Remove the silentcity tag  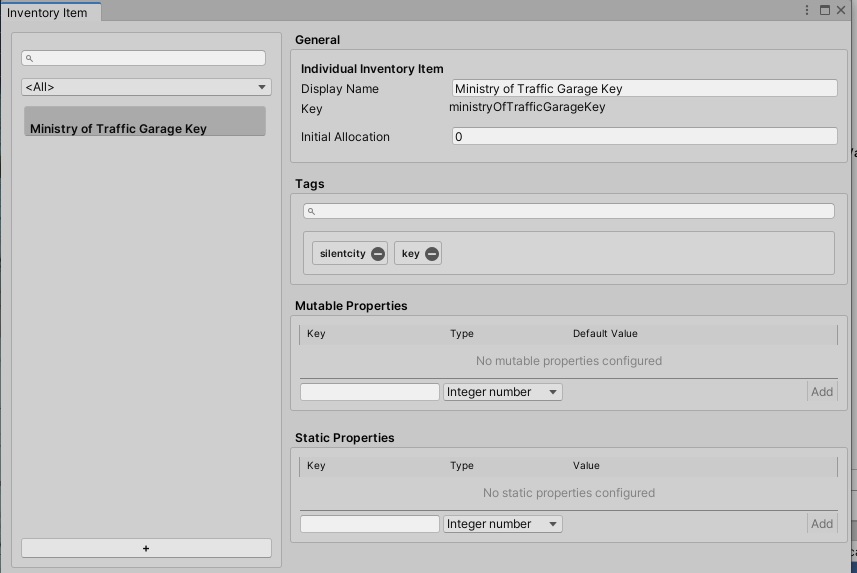pyautogui.click(x=378, y=254)
